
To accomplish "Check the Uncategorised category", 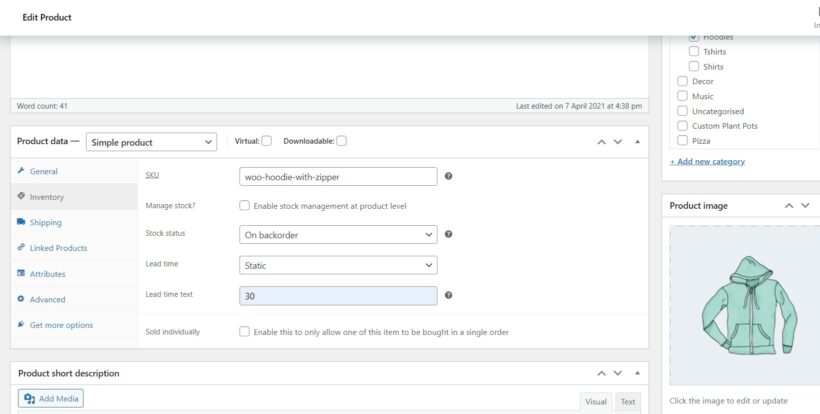I will point(682,111).
